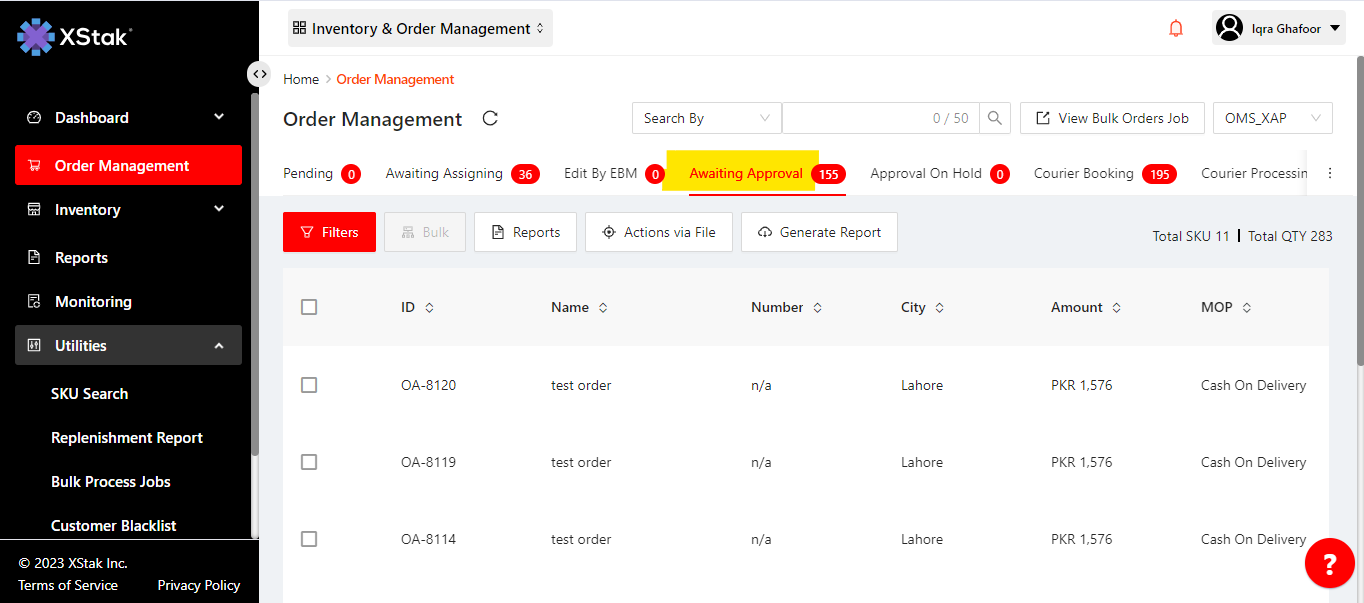Tick the checkbox for order OA-8120
Screen dimensions: 1364x603
[309, 385]
